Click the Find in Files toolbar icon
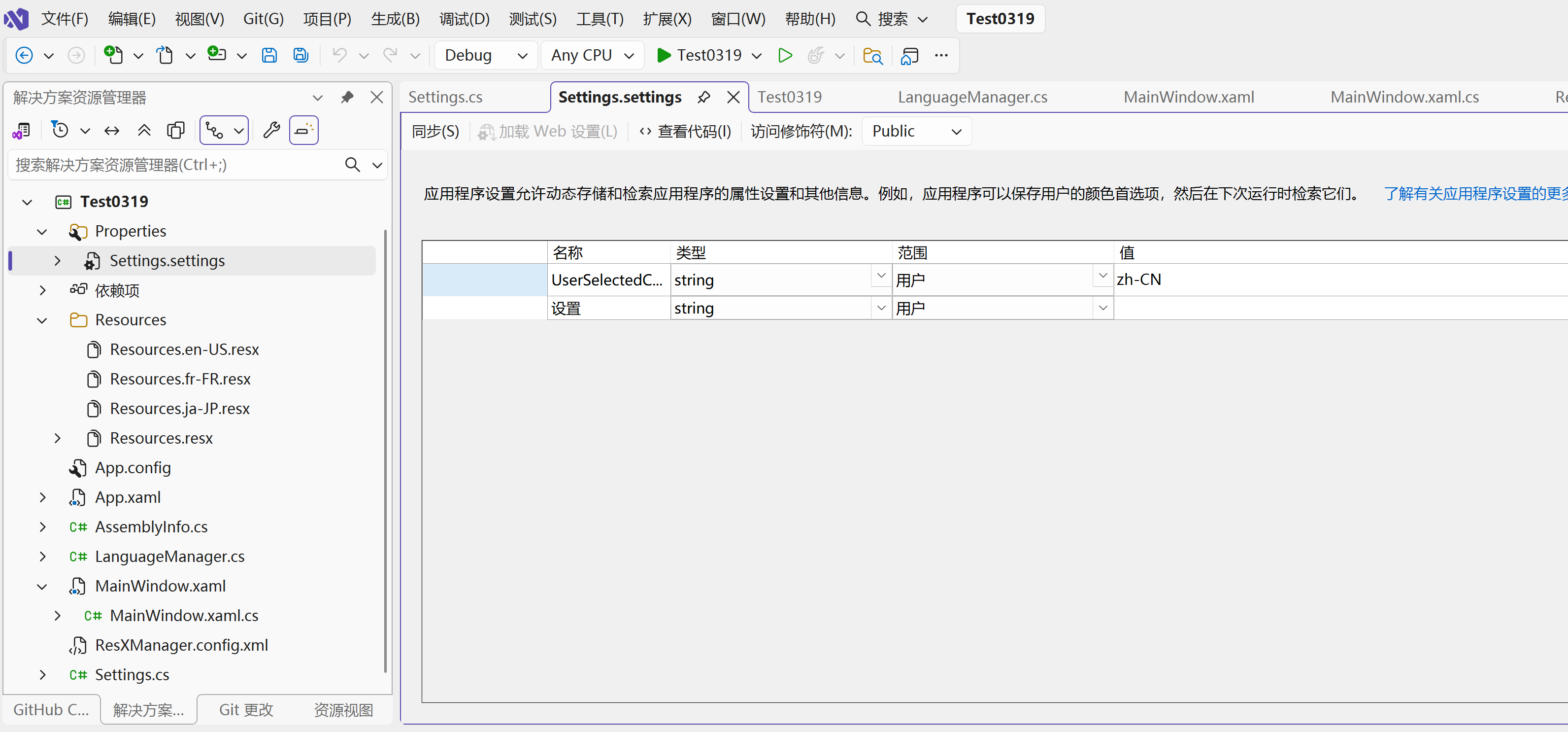 [872, 55]
